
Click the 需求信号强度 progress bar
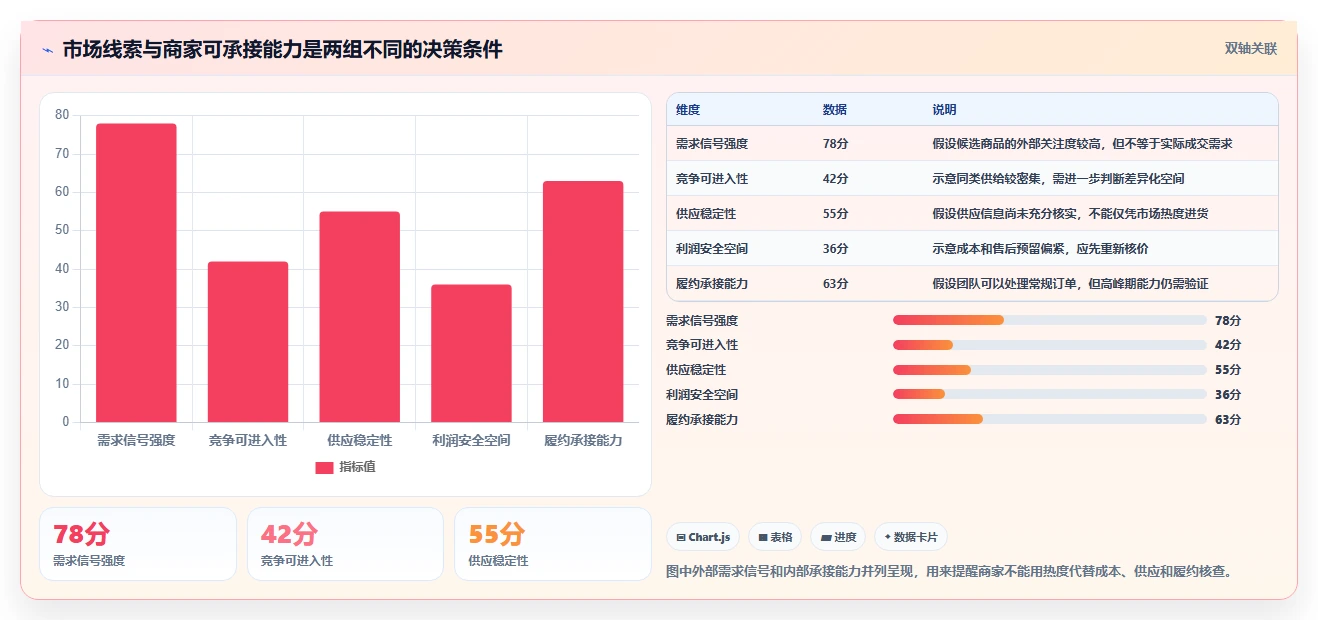[1050, 320]
